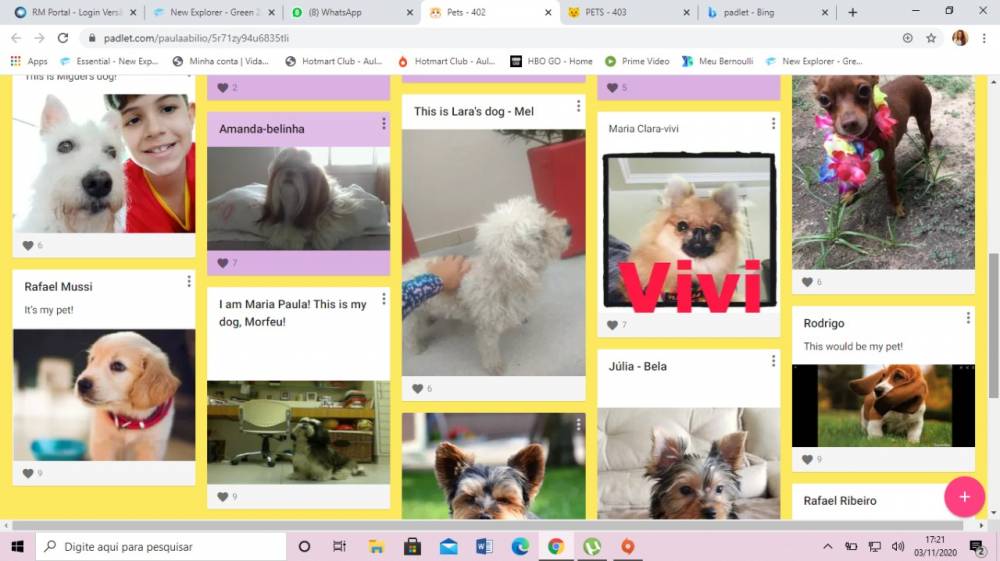Open the HBO GO - Home bookmark
Image resolution: width=1000 pixels, height=561 pixels.
(x=551, y=61)
